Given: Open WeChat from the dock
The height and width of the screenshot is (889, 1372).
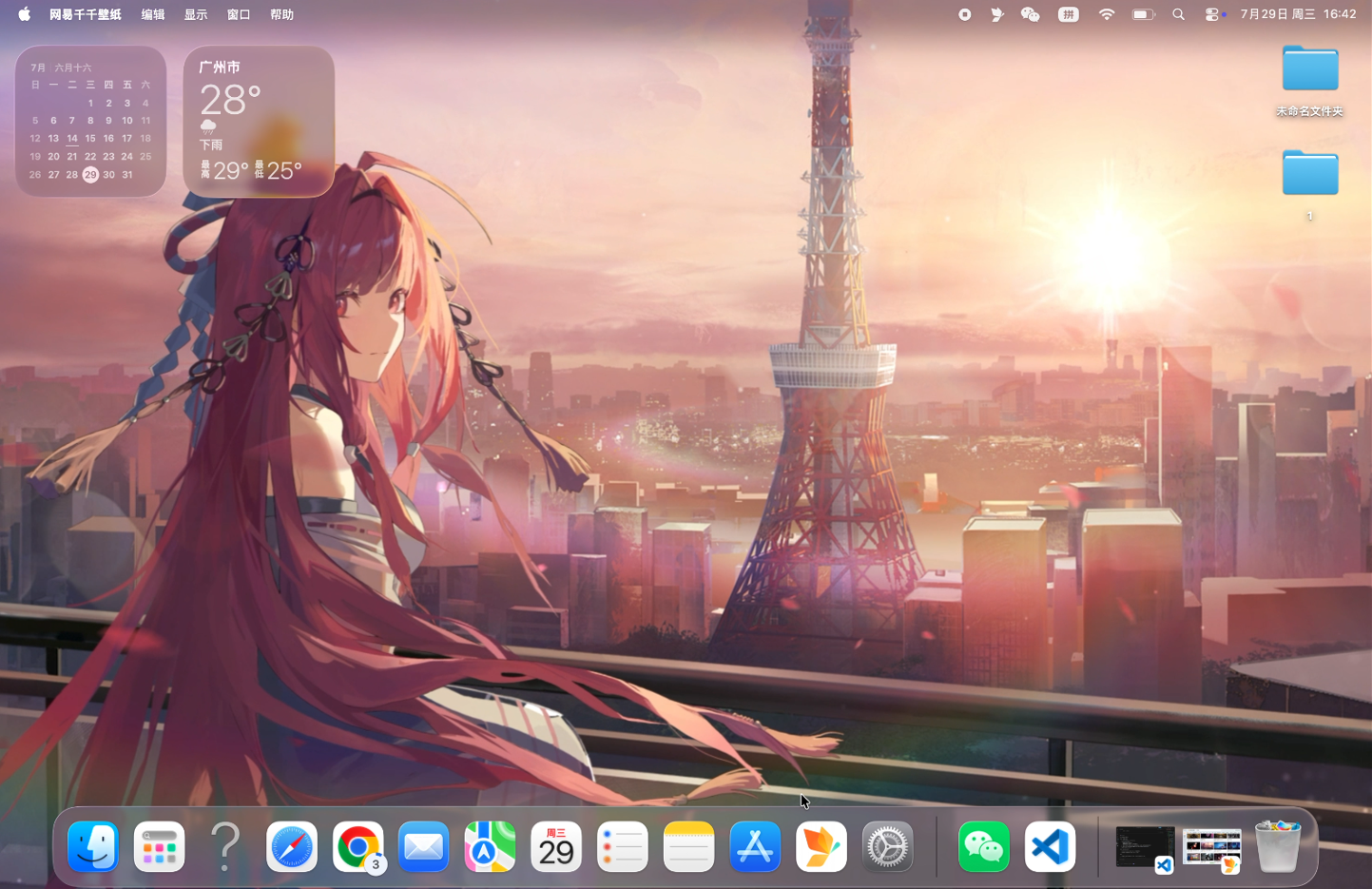Looking at the screenshot, I should click(984, 846).
